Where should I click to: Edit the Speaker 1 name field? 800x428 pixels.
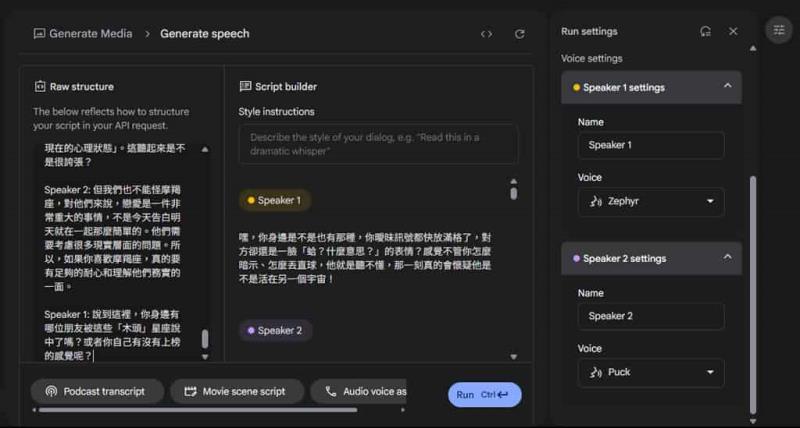click(x=651, y=145)
